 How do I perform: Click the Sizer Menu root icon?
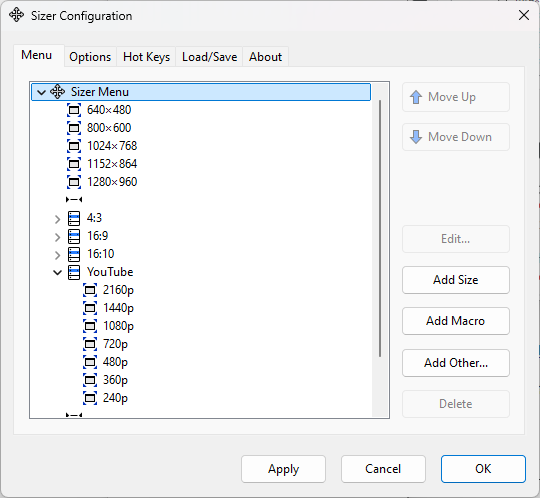[x=58, y=92]
